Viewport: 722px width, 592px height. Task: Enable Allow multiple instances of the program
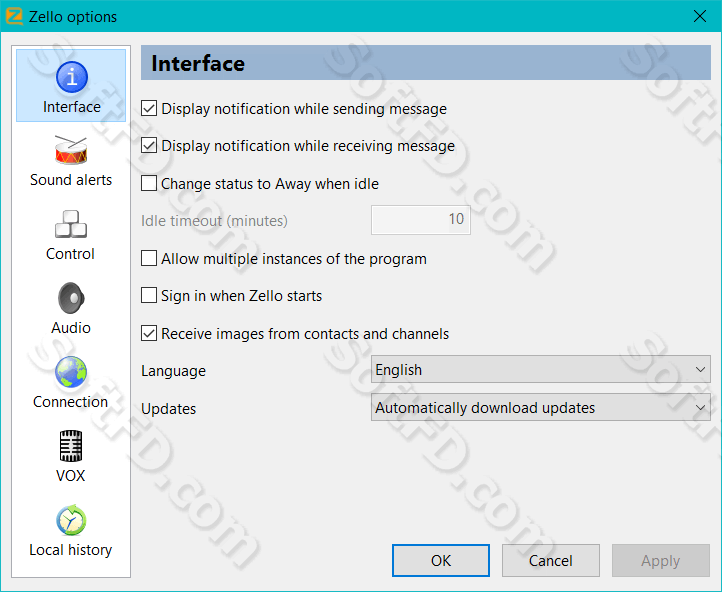(x=149, y=258)
